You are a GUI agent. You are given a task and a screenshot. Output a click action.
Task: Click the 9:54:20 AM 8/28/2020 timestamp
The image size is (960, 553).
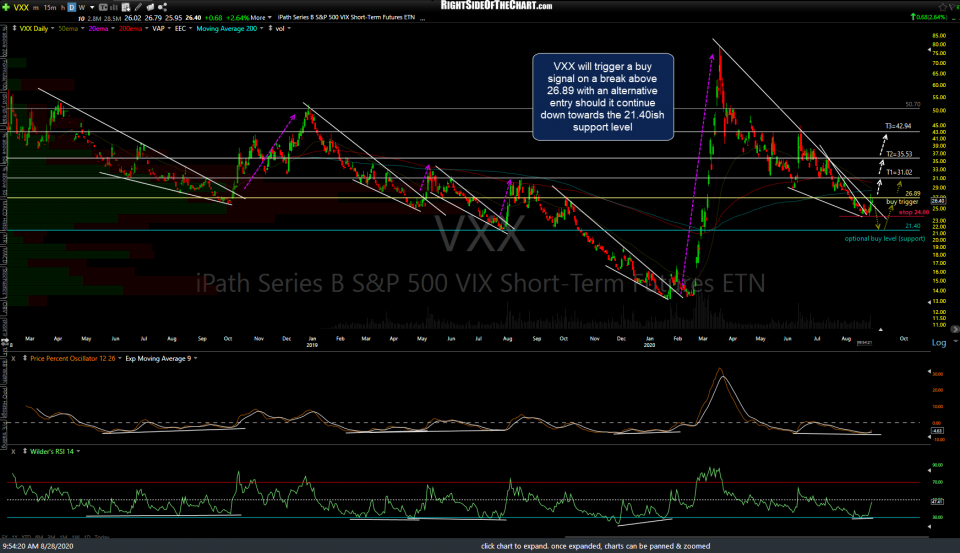click(38, 546)
